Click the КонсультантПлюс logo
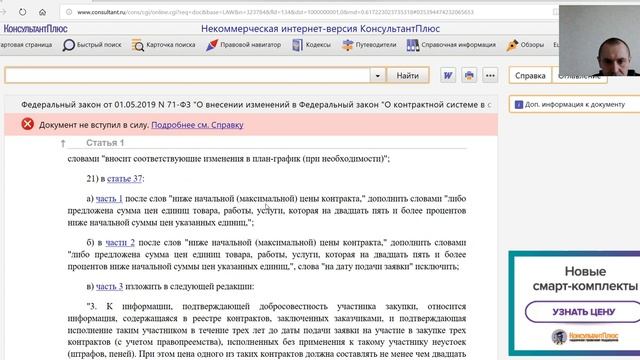Image resolution: width=640 pixels, height=360 pixels. point(36,29)
